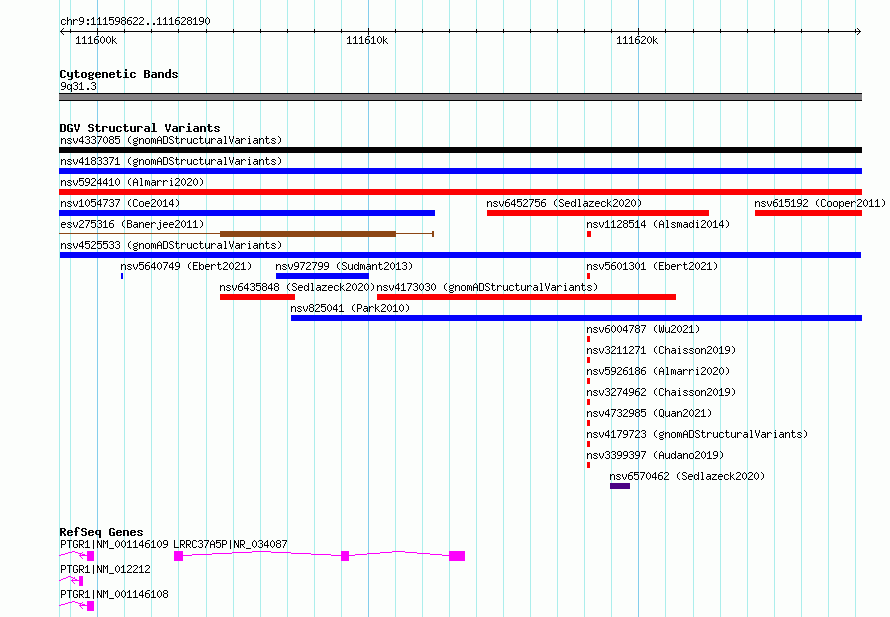Viewport: 890px width, 617px height.
Task: Click the 111620k ruler label
Action: tap(637, 40)
